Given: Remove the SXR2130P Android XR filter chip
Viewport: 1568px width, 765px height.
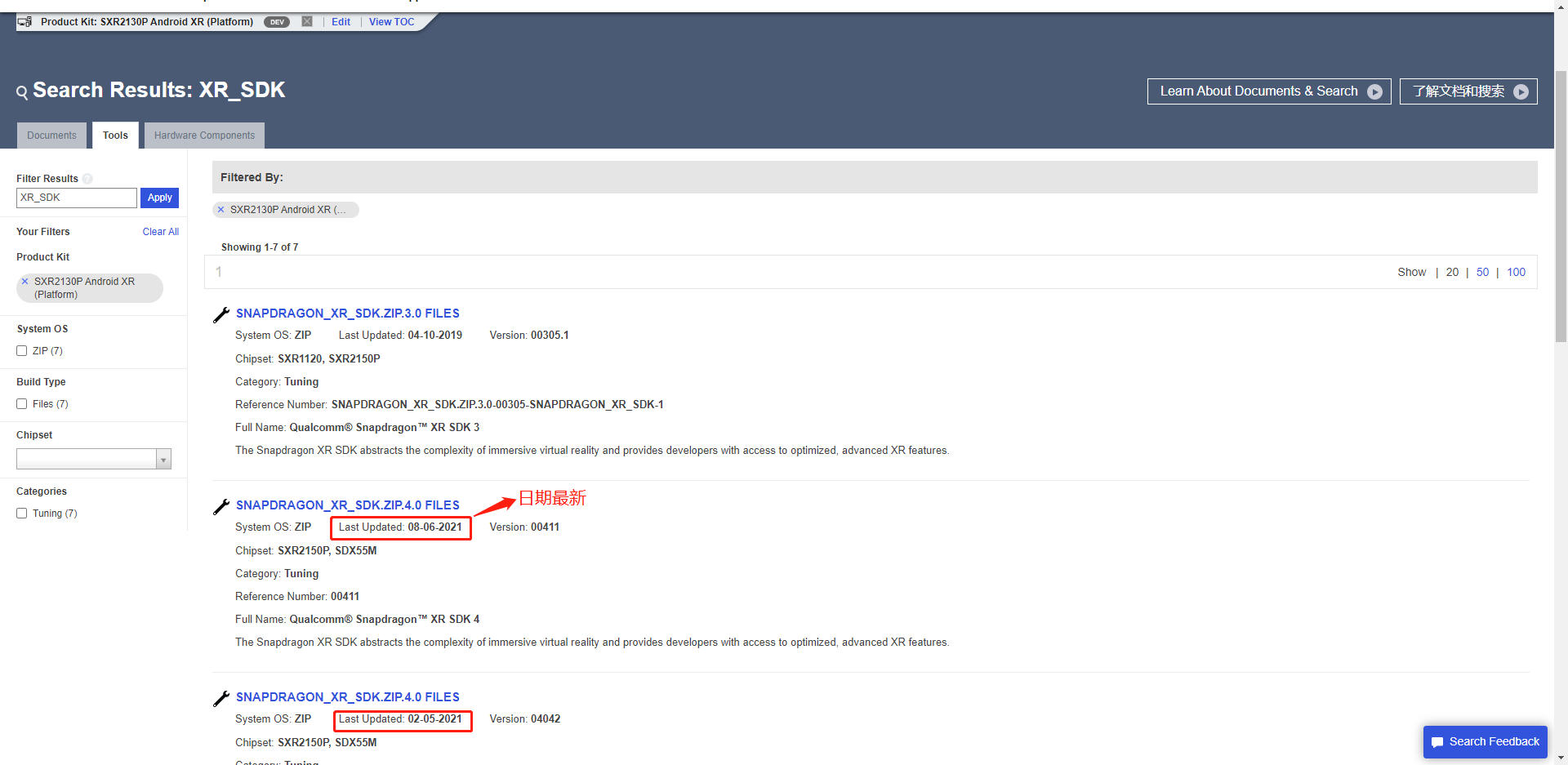Looking at the screenshot, I should point(220,210).
